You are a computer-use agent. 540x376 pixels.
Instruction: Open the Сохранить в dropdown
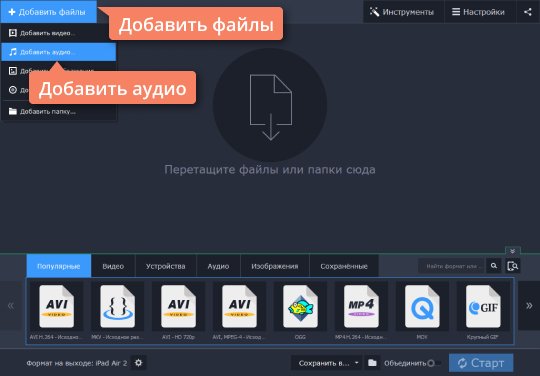(326, 363)
